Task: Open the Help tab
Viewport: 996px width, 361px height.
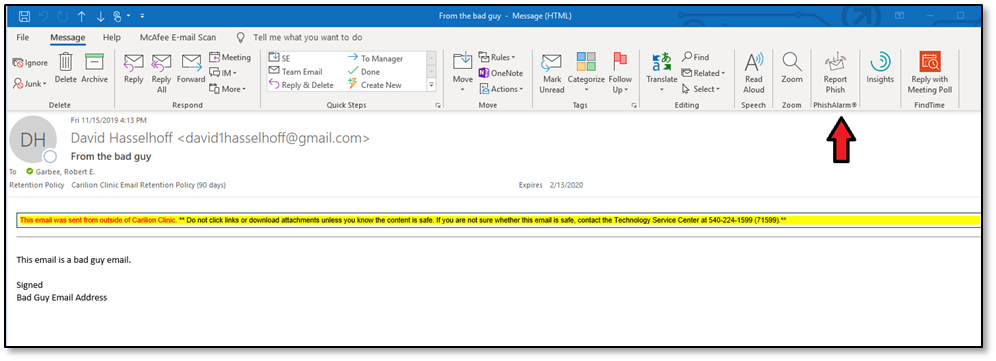Action: tap(112, 37)
